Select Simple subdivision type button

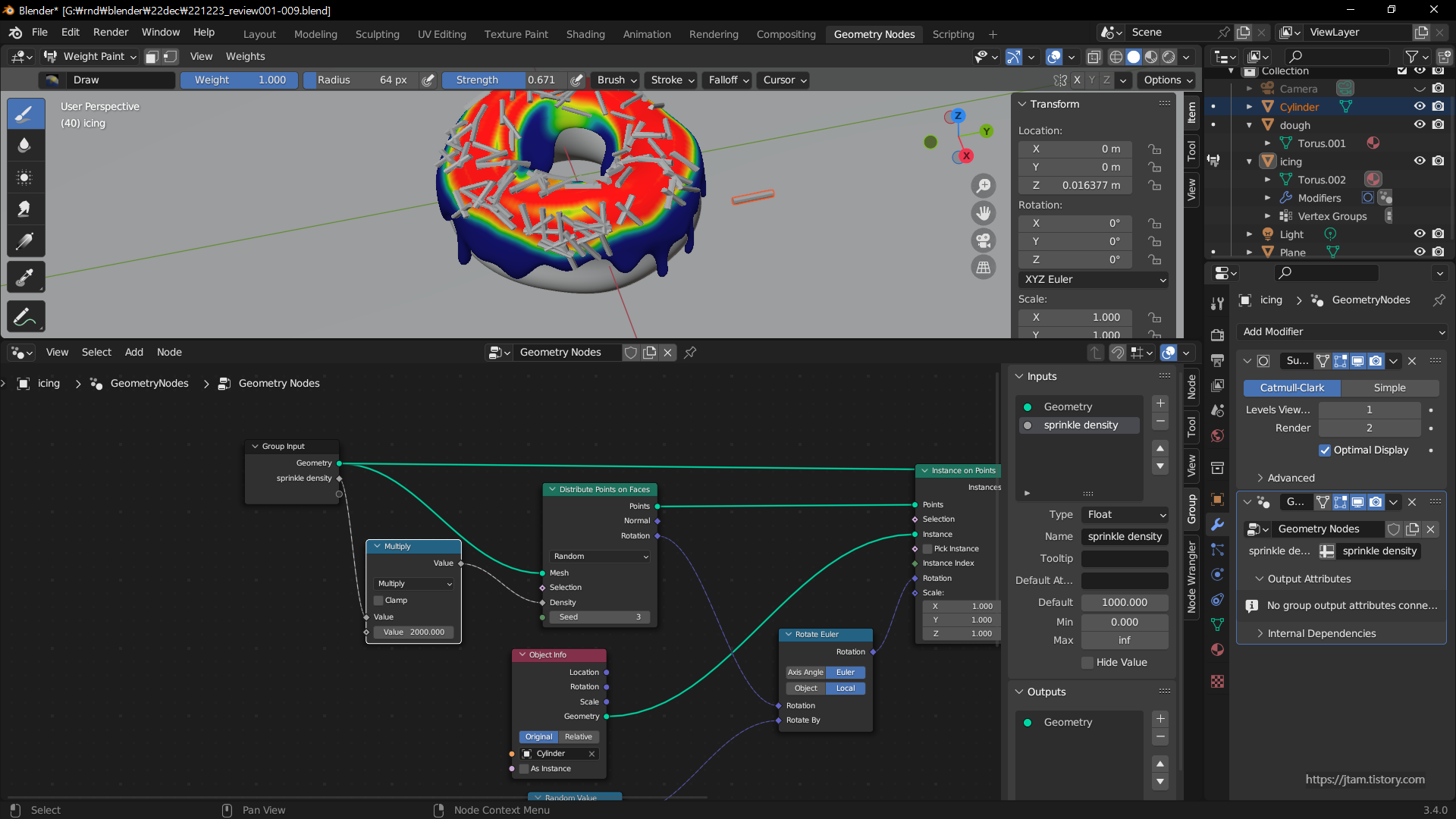[x=1389, y=388]
